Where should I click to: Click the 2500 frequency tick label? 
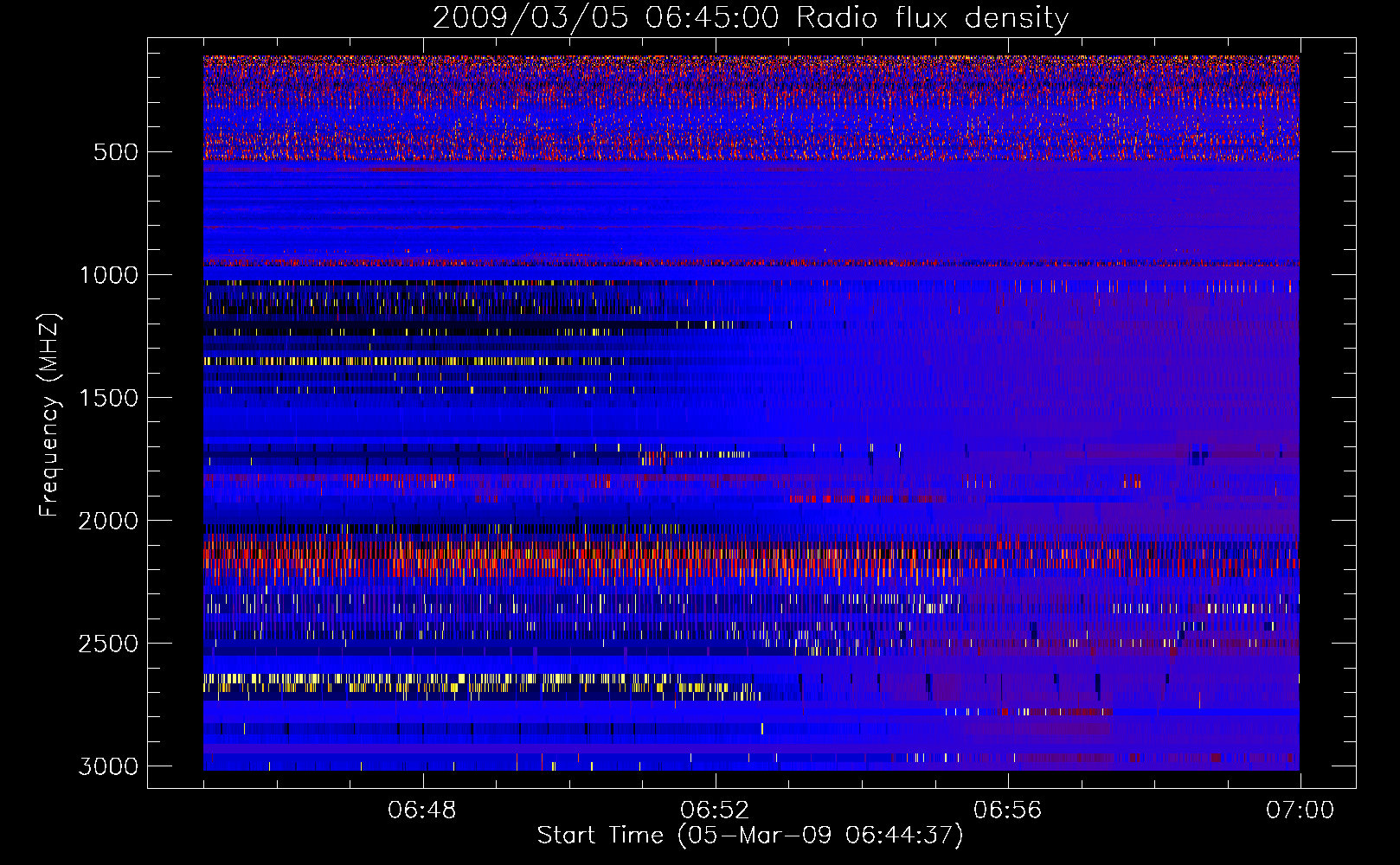pos(109,644)
